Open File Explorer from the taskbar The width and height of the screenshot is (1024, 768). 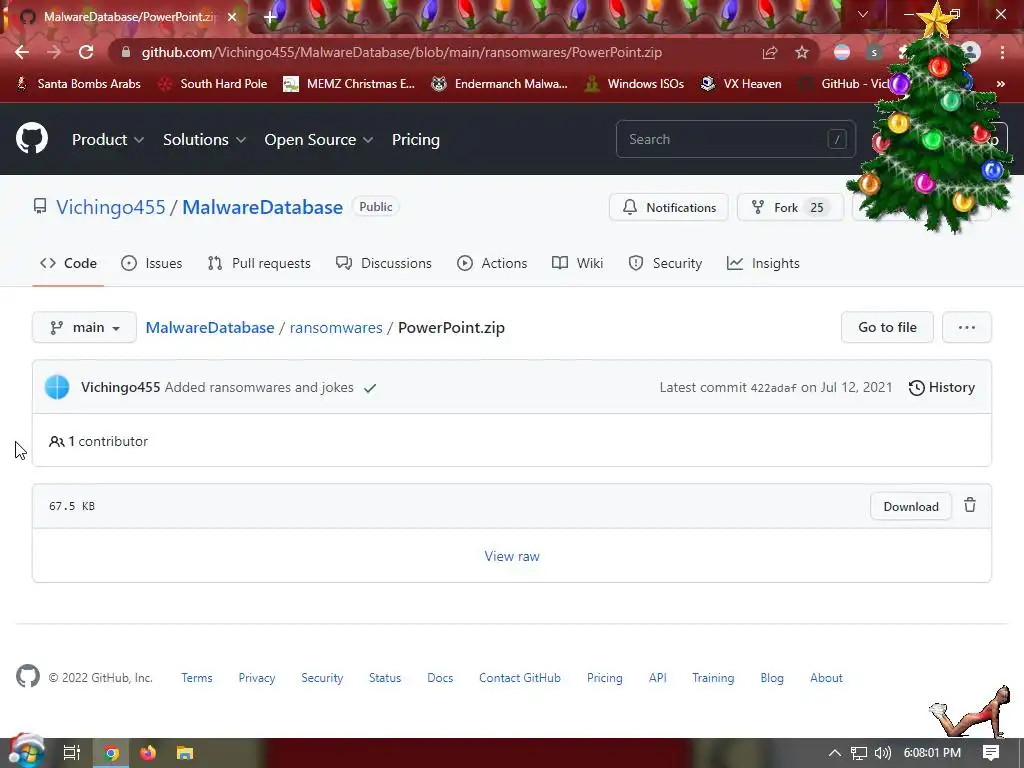pos(185,753)
